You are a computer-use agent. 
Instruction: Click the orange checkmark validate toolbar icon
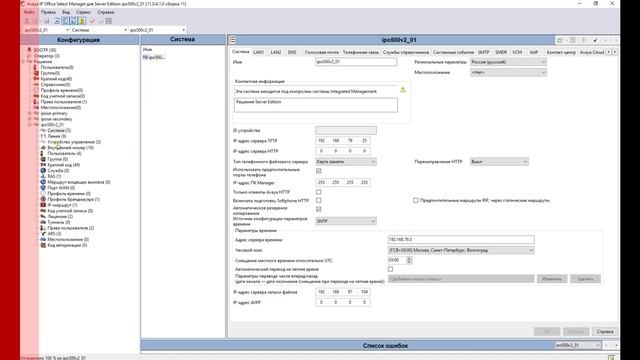coord(92,21)
